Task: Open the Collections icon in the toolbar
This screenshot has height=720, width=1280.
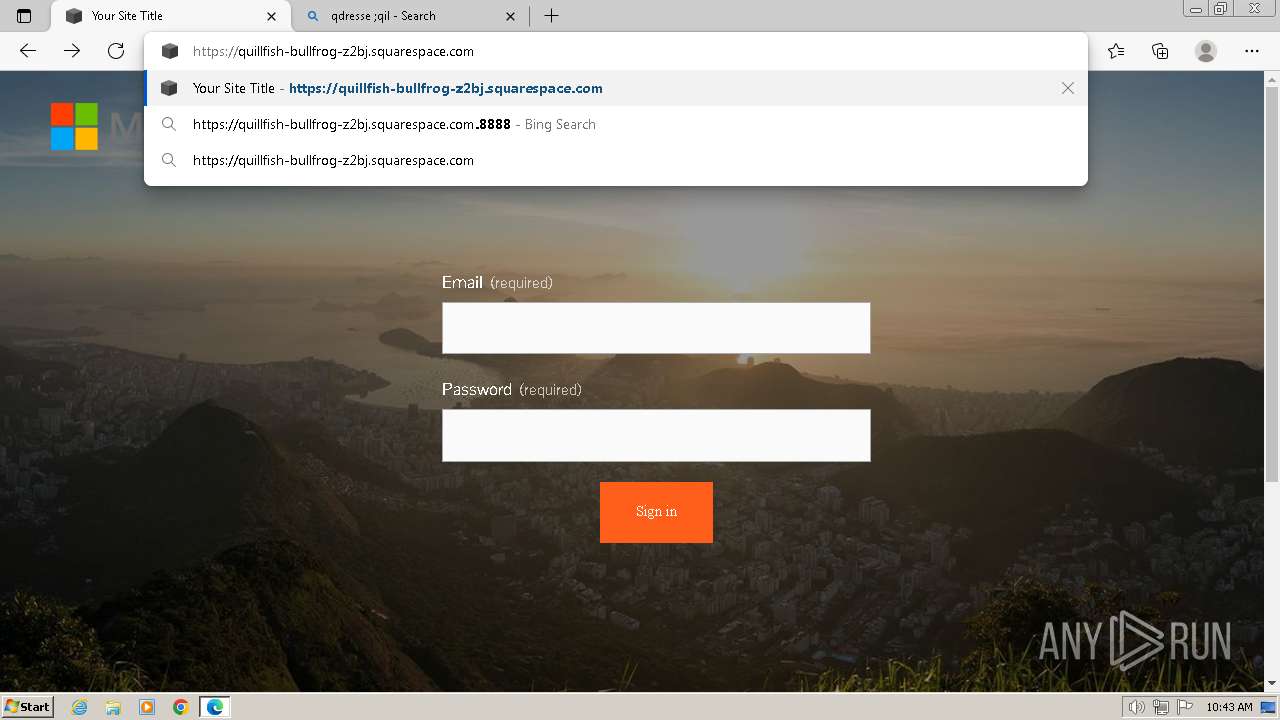Action: (1160, 51)
